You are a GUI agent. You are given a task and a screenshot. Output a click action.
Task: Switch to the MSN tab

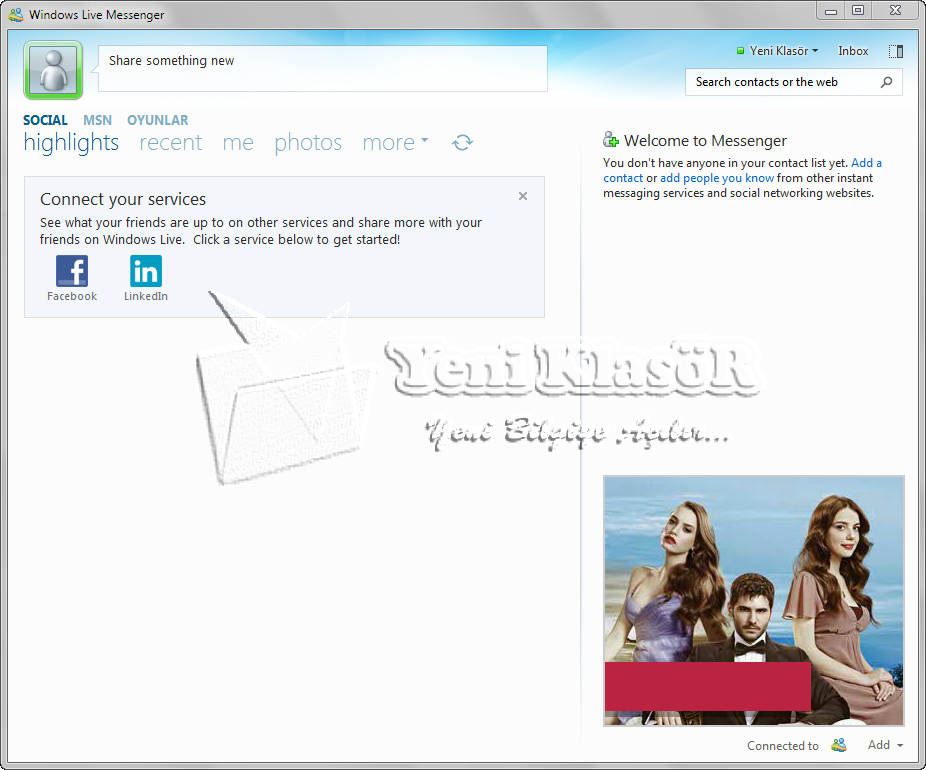[x=97, y=120]
